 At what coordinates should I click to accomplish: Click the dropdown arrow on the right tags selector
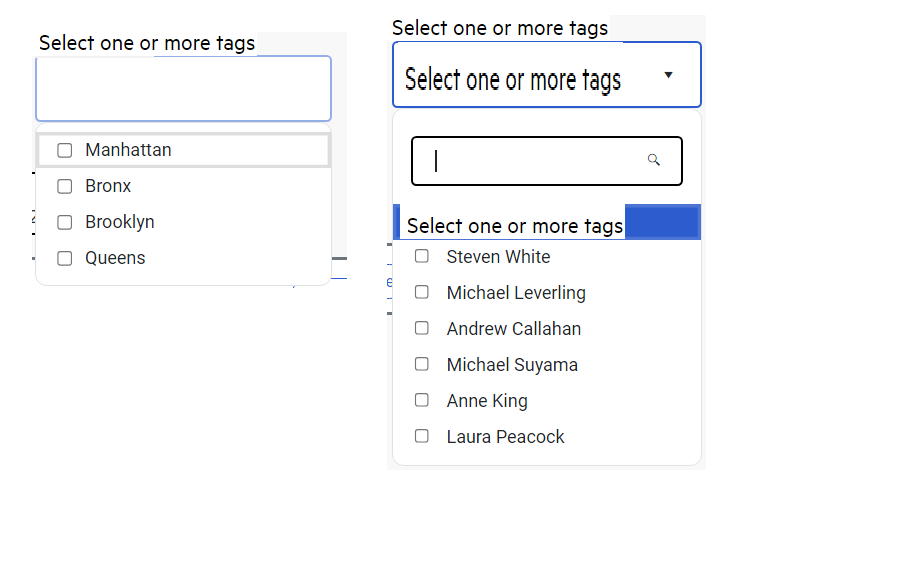[x=668, y=75]
